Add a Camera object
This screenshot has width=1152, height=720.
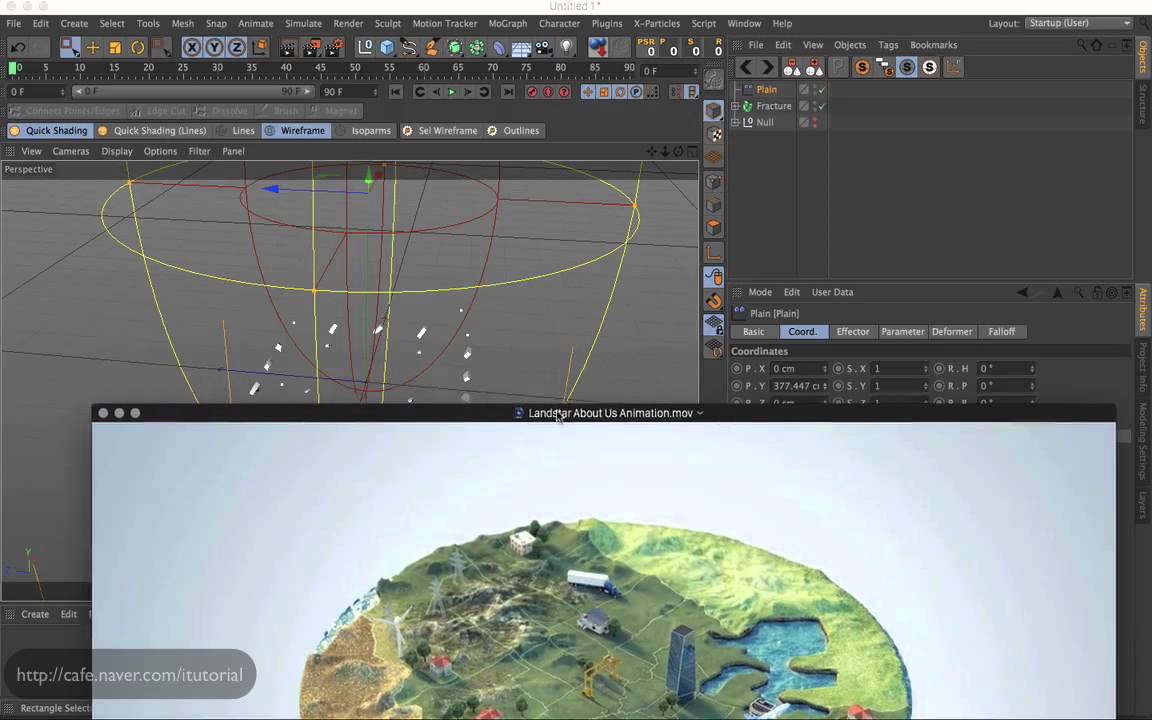pos(544,48)
